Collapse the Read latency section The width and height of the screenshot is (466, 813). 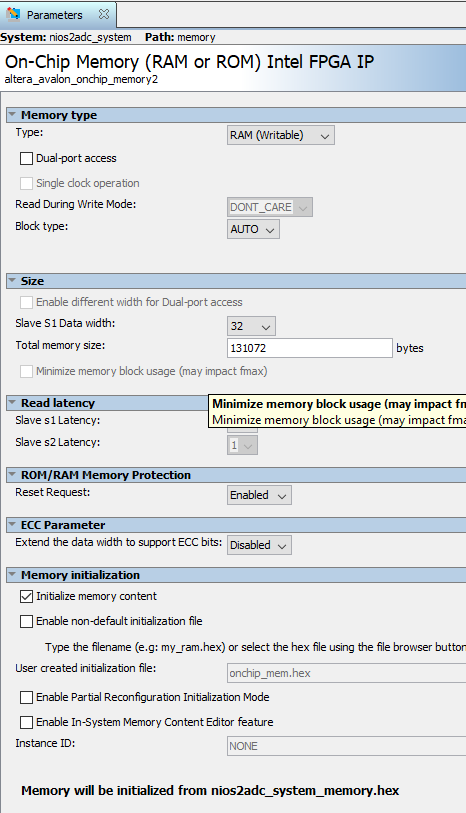pos(12,402)
